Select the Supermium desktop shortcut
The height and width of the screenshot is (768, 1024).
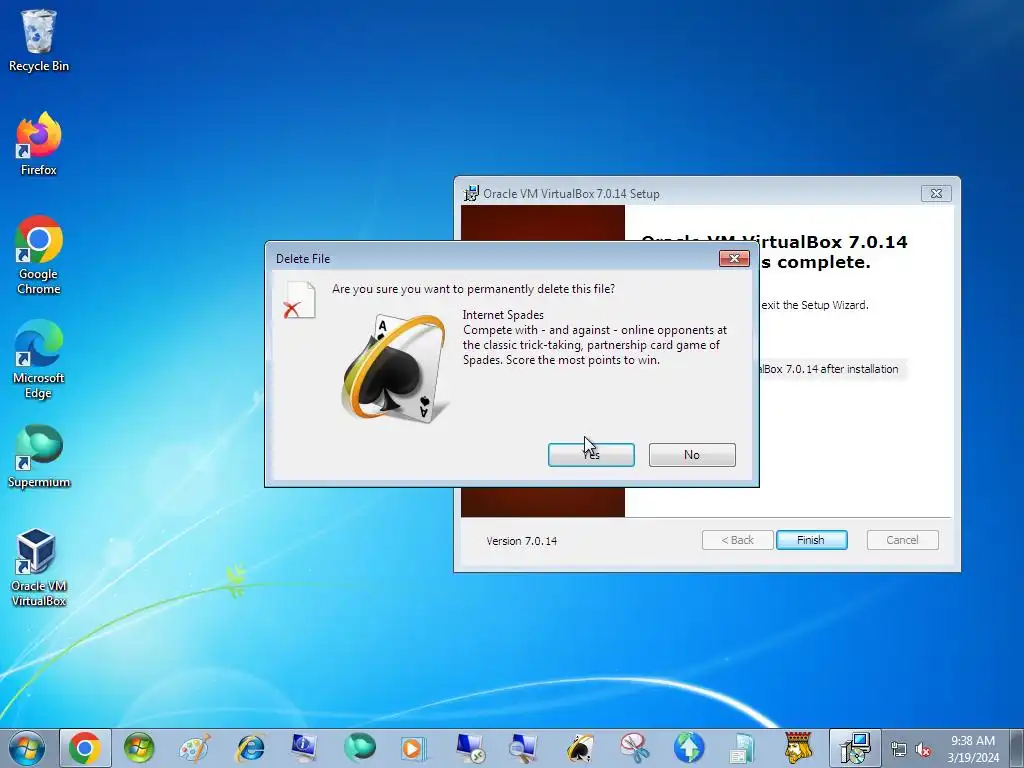coord(39,456)
